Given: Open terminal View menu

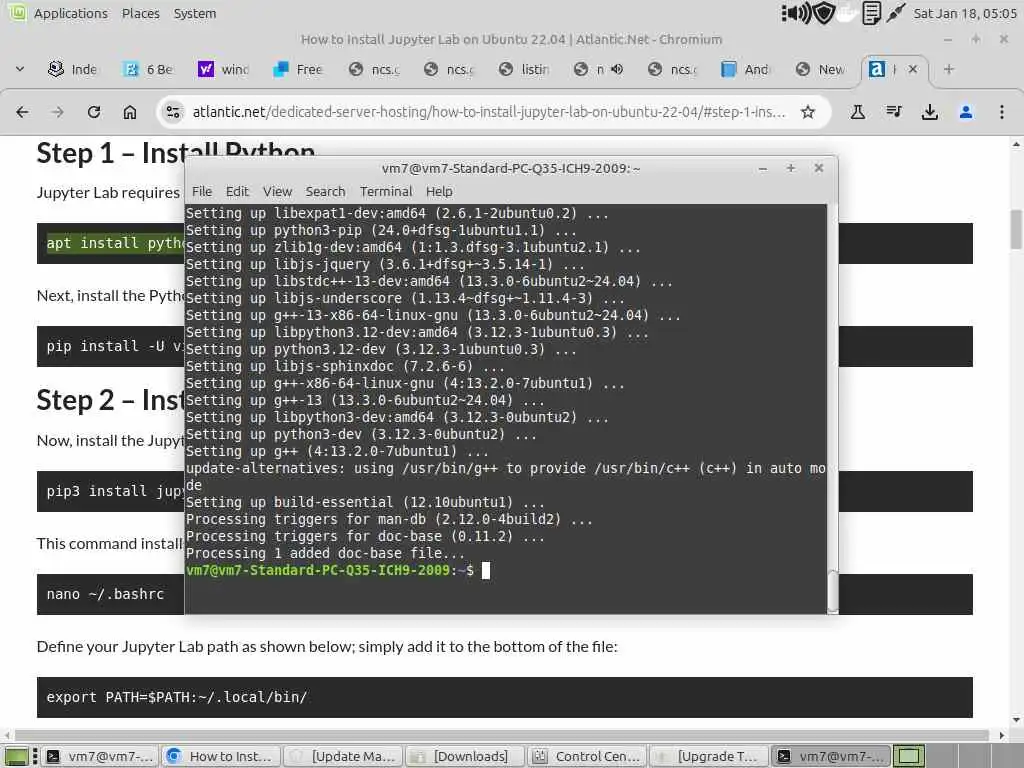Looking at the screenshot, I should pos(277,191).
